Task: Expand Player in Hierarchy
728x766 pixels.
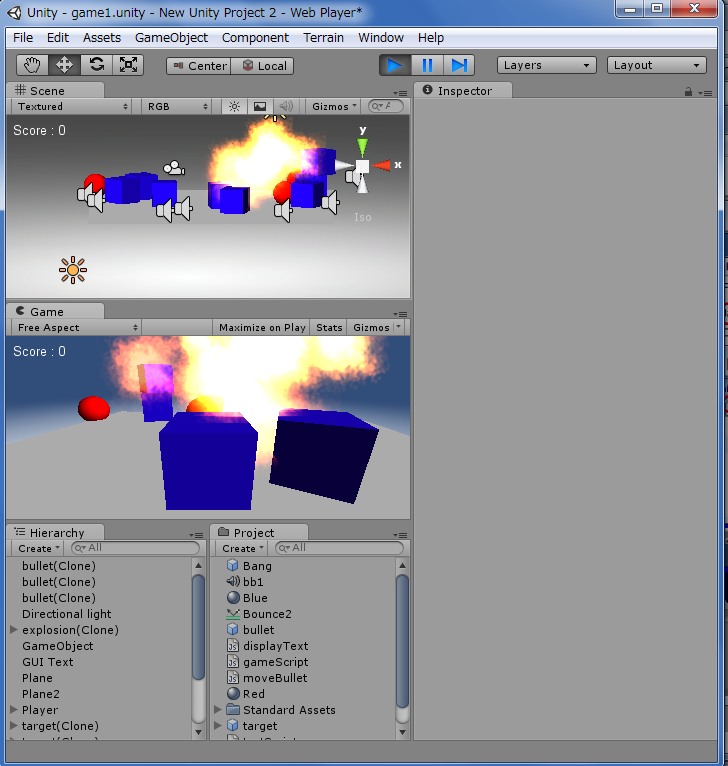Action: 14,710
